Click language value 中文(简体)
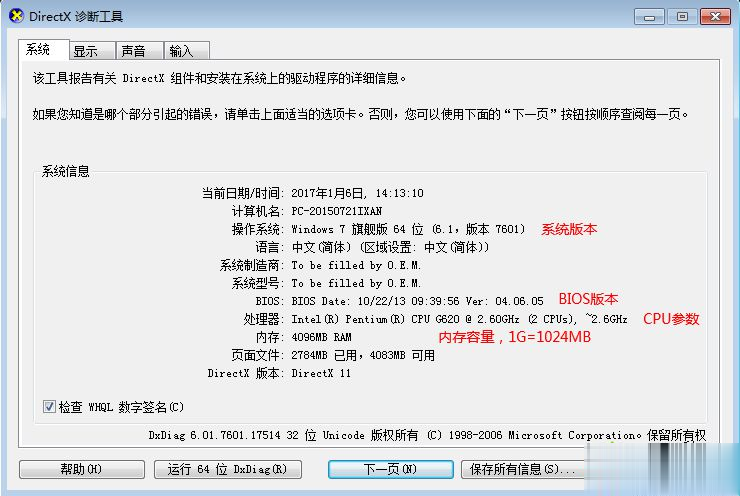Viewport: 740px width, 496px height. click(390, 247)
